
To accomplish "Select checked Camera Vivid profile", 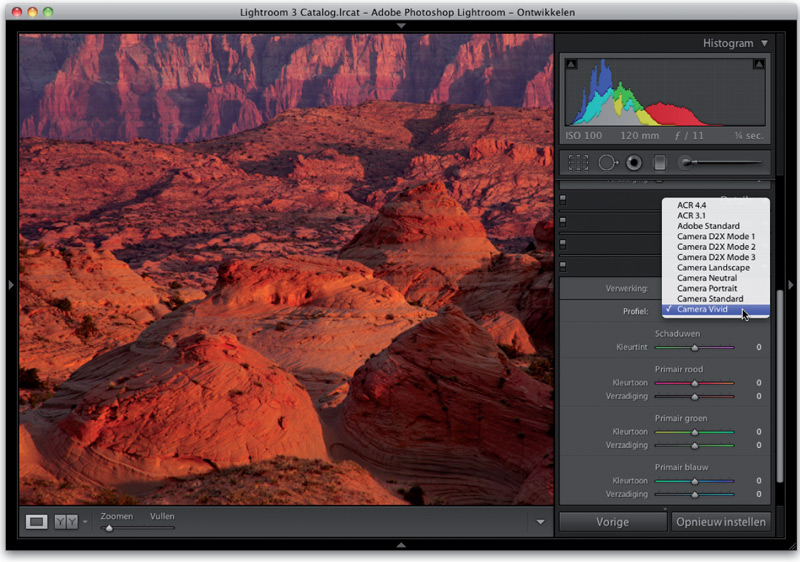I will (716, 310).
